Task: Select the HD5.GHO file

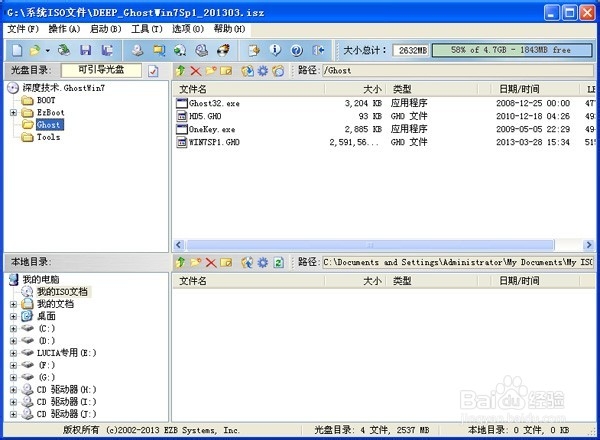Action: (x=205, y=116)
